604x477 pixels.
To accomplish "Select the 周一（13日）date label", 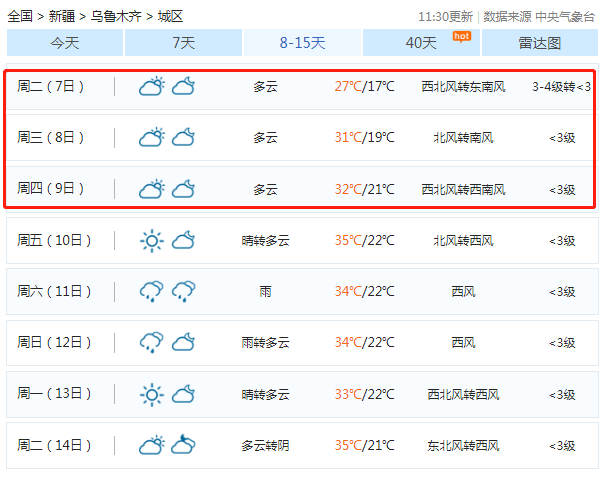I will coord(54,394).
